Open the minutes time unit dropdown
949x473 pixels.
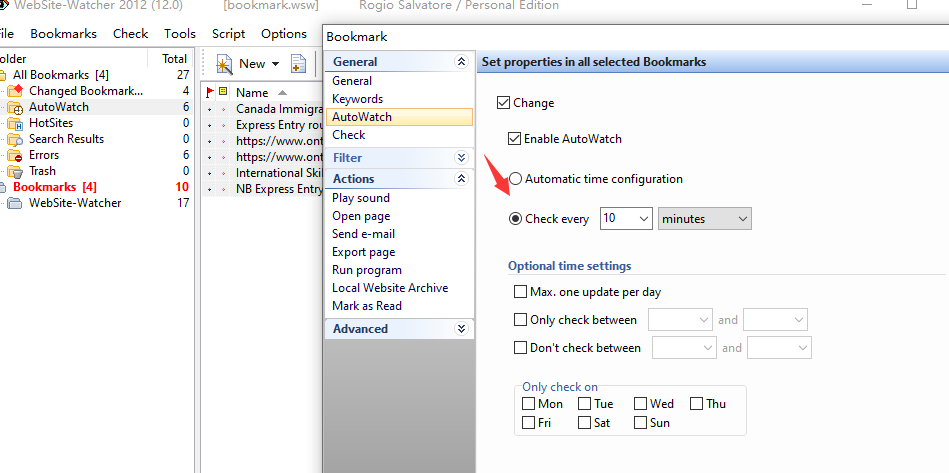click(x=704, y=218)
